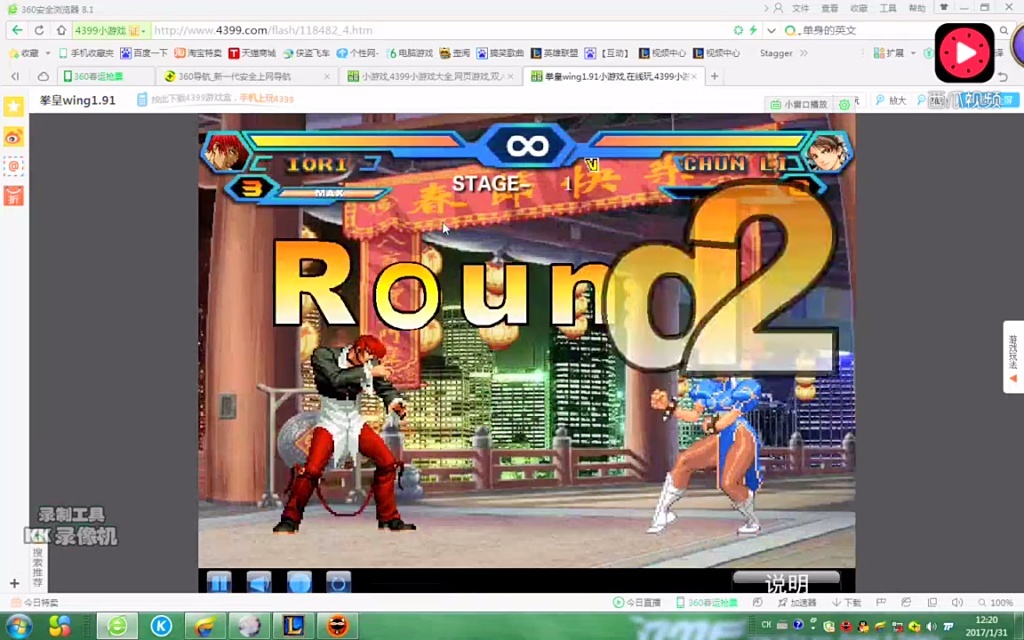Open the Weibo icon in sidebar
The image size is (1024, 640).
[x=14, y=136]
